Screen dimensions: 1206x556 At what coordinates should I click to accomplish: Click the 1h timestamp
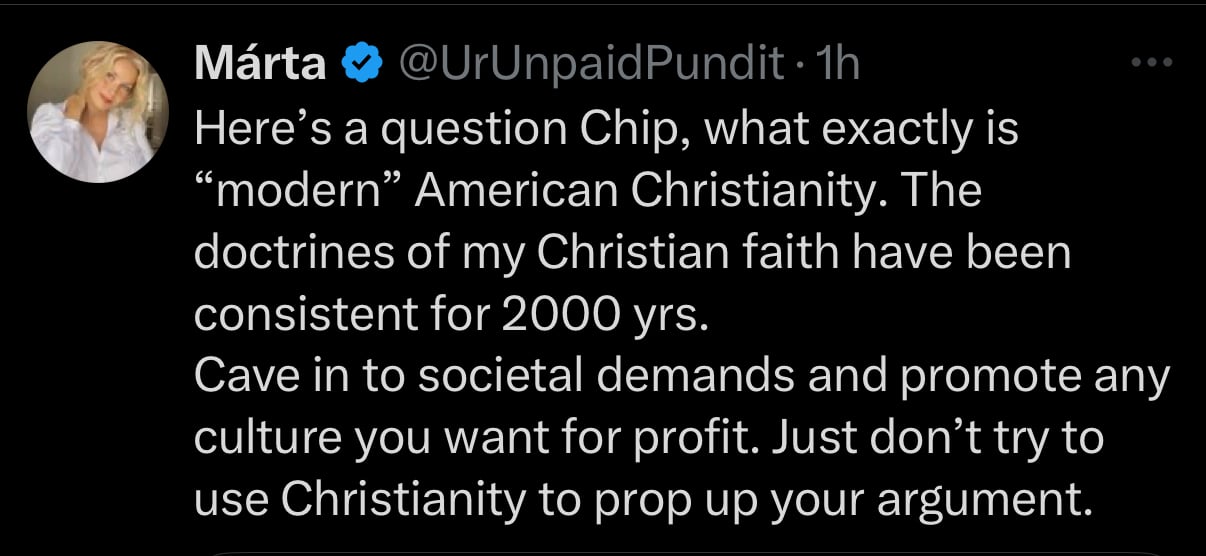(839, 65)
